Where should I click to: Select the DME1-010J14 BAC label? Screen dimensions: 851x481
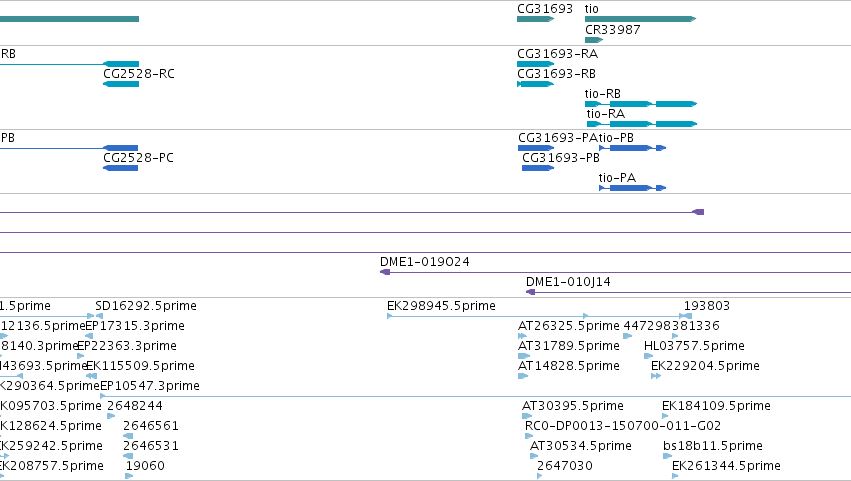pos(568,282)
